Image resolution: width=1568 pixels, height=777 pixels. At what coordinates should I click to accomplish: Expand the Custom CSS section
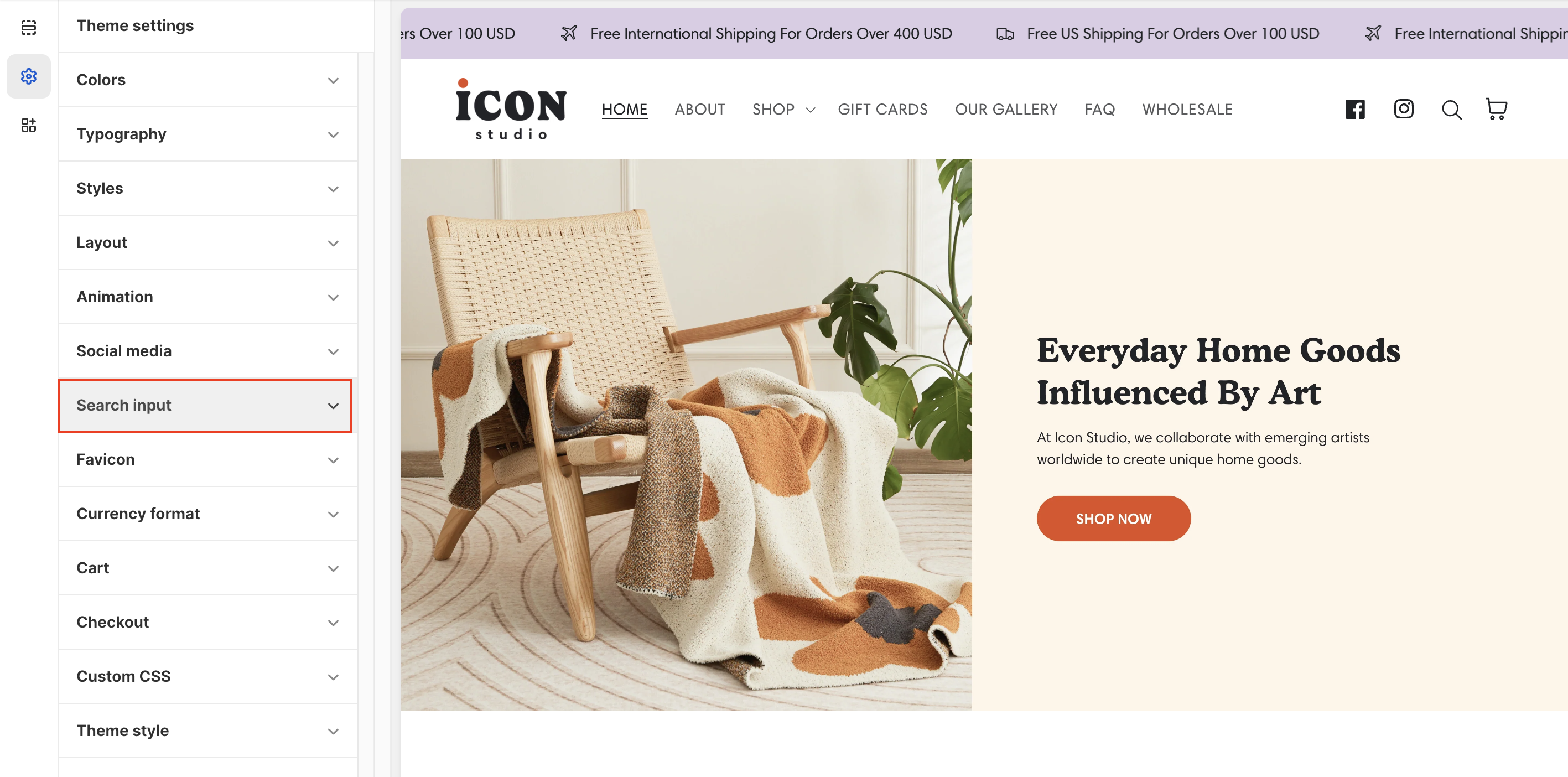(207, 676)
